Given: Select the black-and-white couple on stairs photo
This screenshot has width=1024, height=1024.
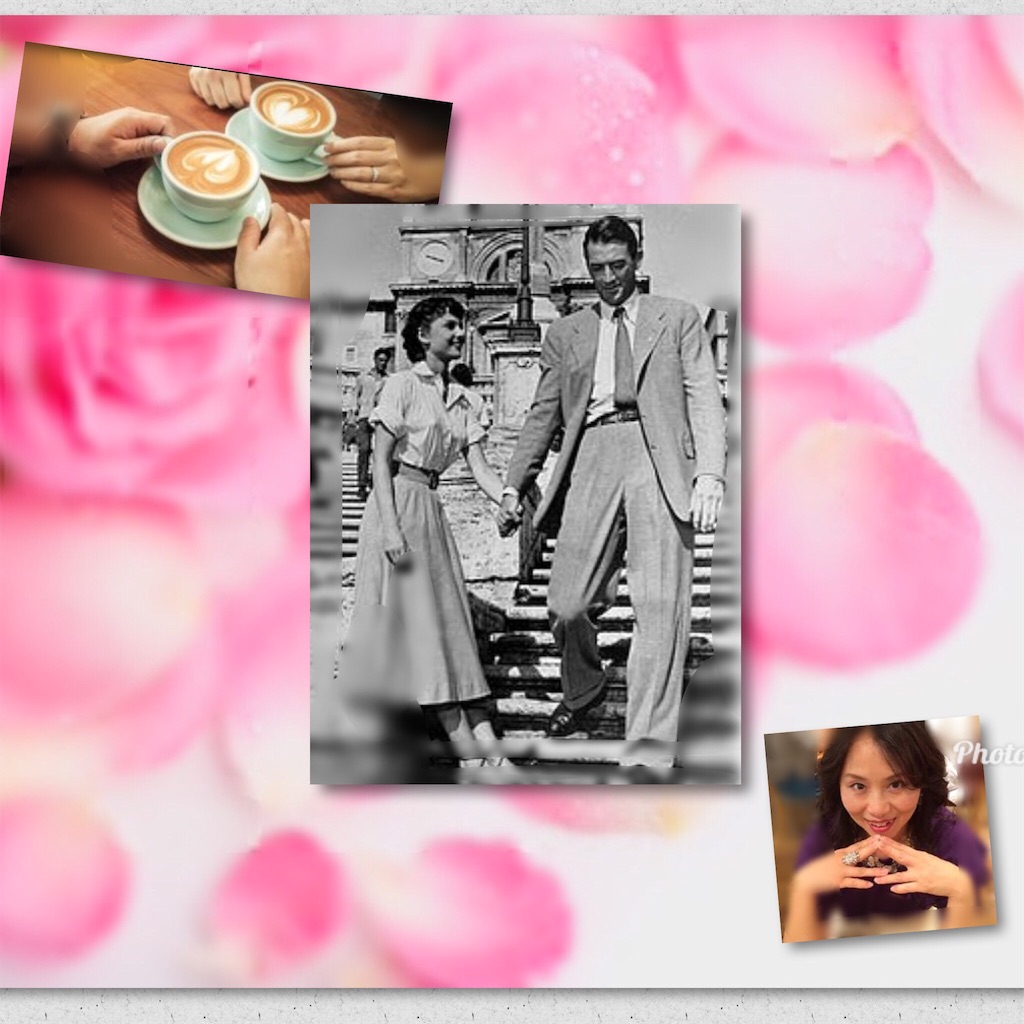Looking at the screenshot, I should coord(526,494).
